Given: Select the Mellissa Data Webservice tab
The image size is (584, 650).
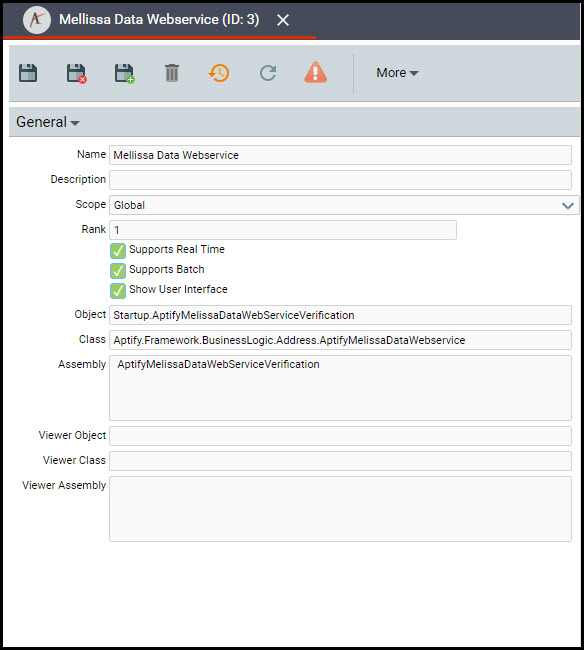Looking at the screenshot, I should pyautogui.click(x=159, y=19).
